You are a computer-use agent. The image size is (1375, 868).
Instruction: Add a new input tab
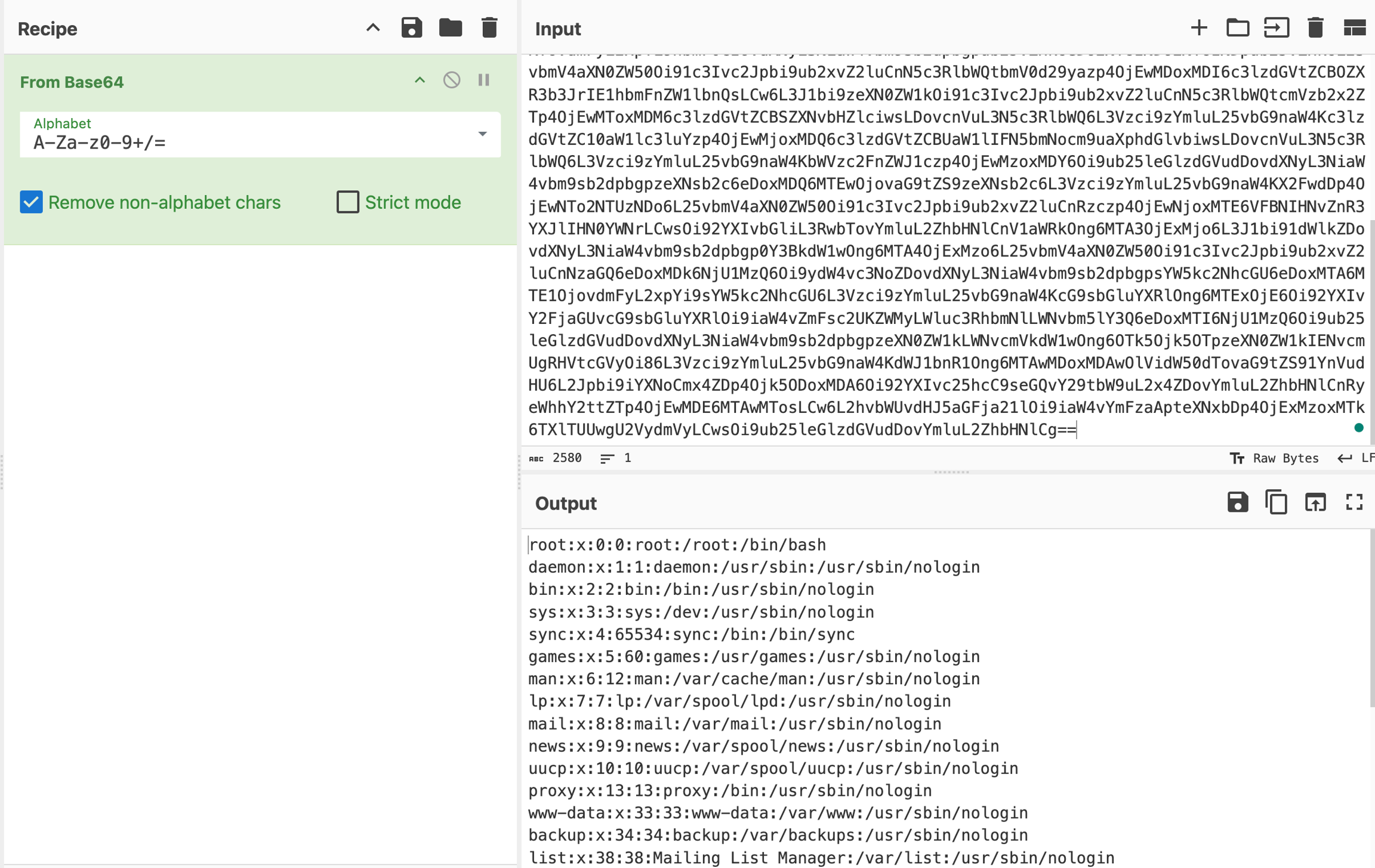[1198, 28]
